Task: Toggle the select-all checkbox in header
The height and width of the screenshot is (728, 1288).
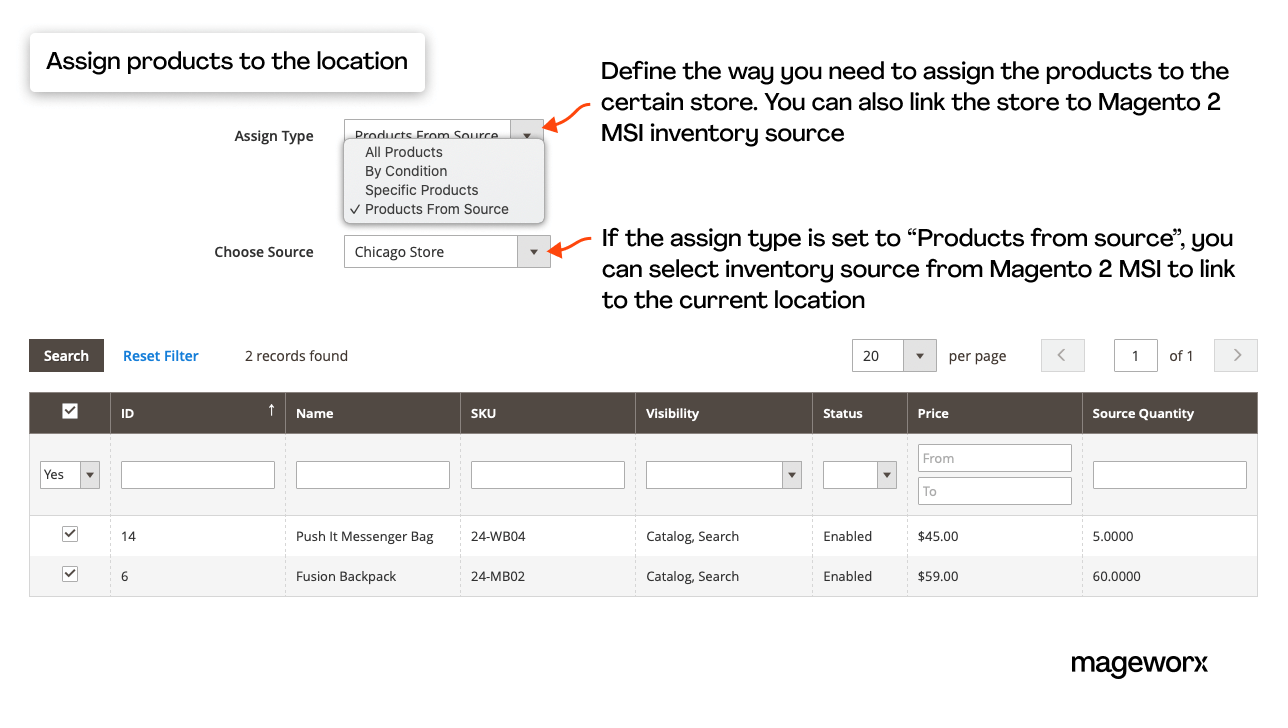Action: tap(70, 411)
